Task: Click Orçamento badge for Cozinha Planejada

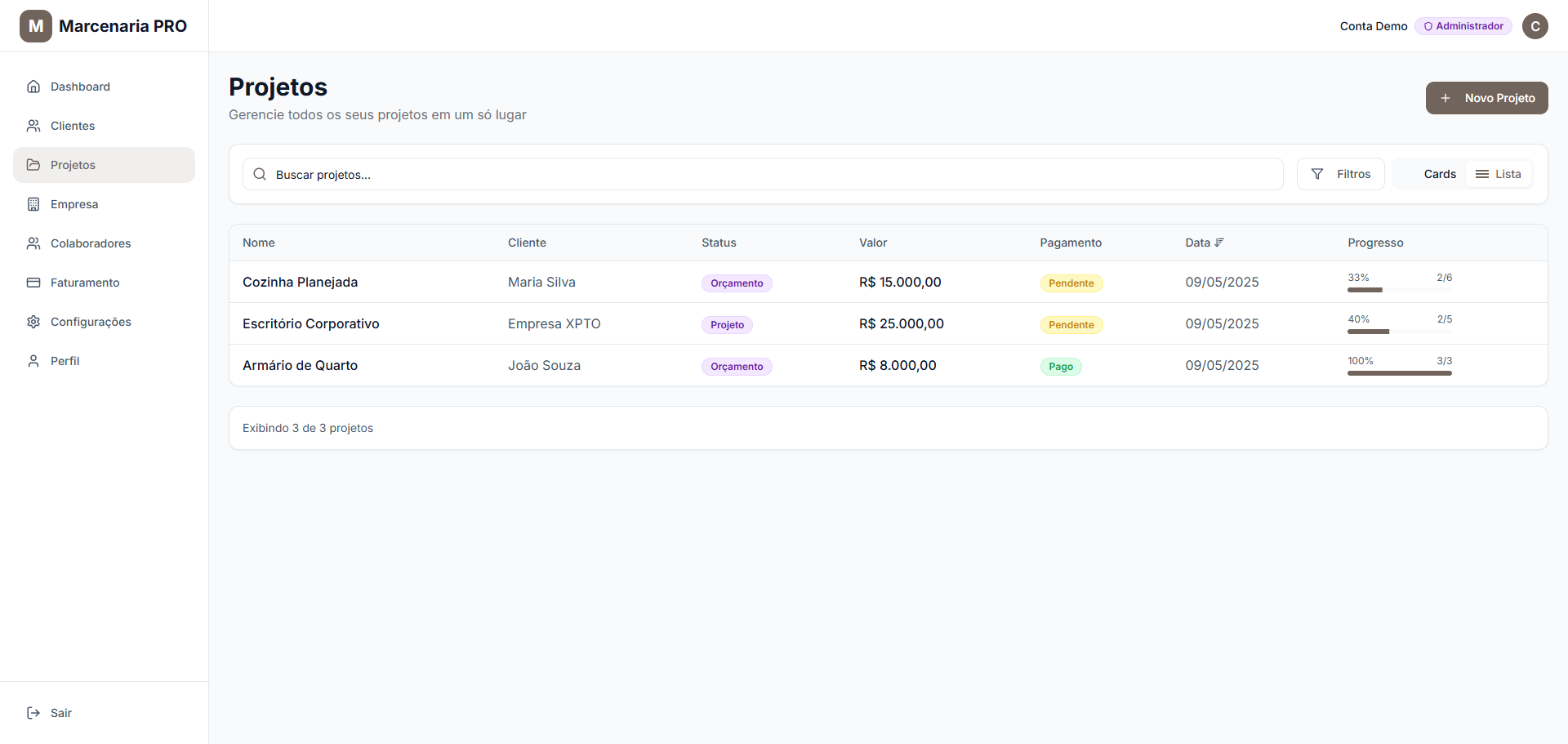Action: point(737,283)
